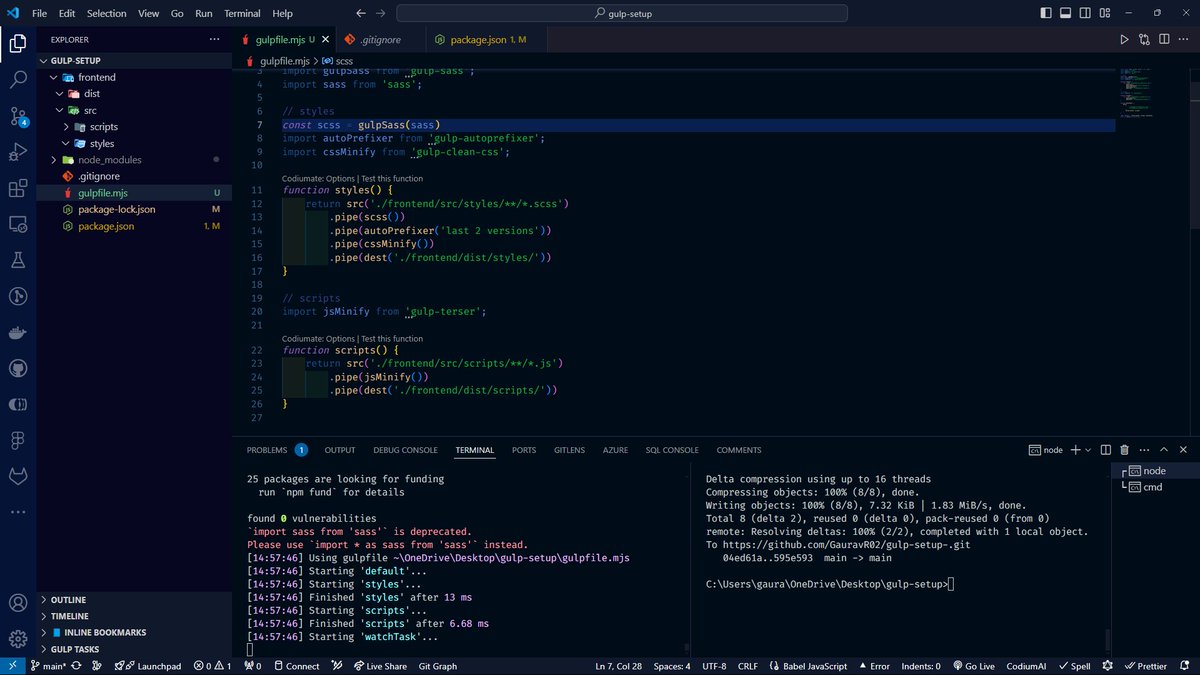The height and width of the screenshot is (675, 1200).
Task: Open the Extensions view
Action: (x=18, y=188)
